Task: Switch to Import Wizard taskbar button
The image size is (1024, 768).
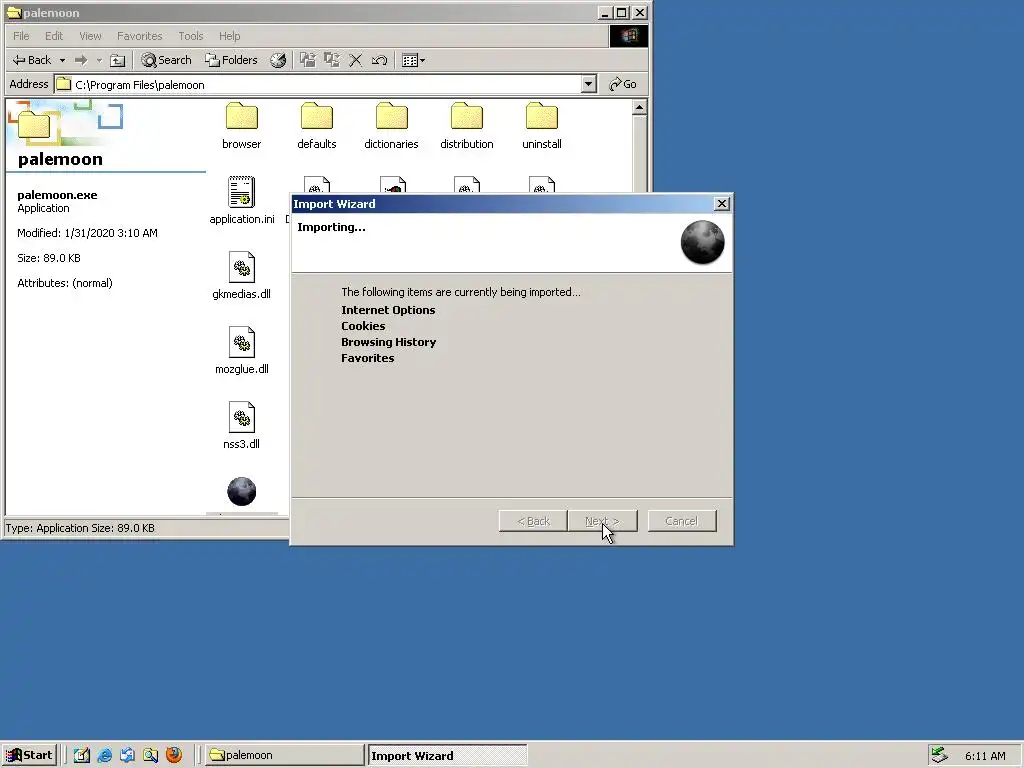Action: point(447,755)
